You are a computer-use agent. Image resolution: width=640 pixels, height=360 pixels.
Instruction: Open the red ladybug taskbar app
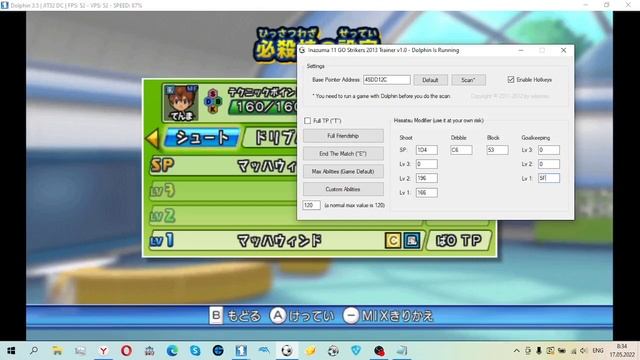point(379,351)
